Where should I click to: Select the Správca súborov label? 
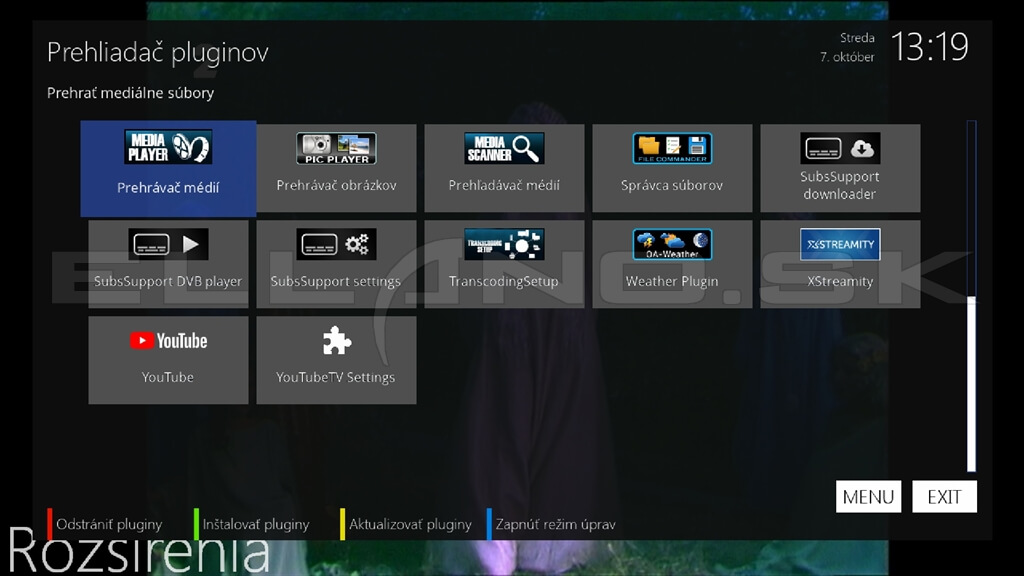(672, 185)
